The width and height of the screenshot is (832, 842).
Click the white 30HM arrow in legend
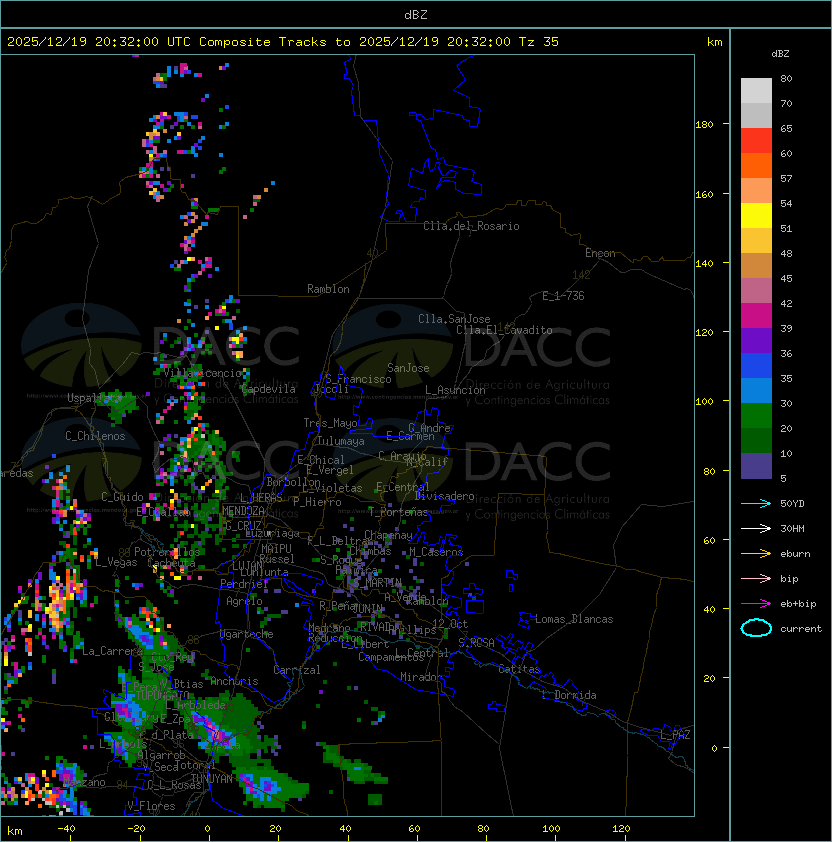point(756,528)
